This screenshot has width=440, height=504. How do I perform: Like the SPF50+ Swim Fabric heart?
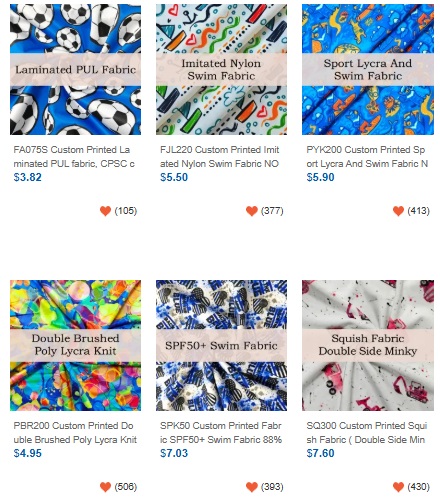(x=252, y=487)
